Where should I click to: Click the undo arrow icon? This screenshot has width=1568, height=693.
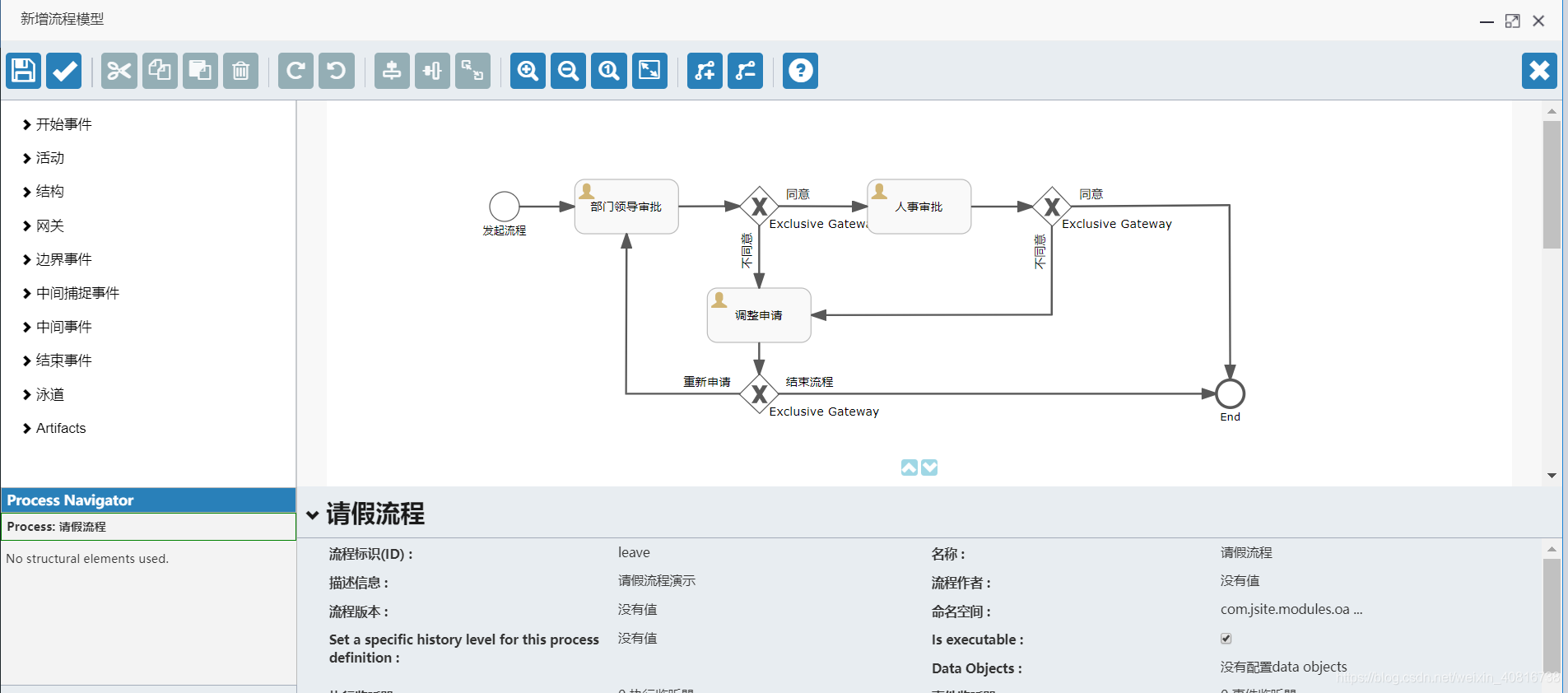tap(337, 71)
